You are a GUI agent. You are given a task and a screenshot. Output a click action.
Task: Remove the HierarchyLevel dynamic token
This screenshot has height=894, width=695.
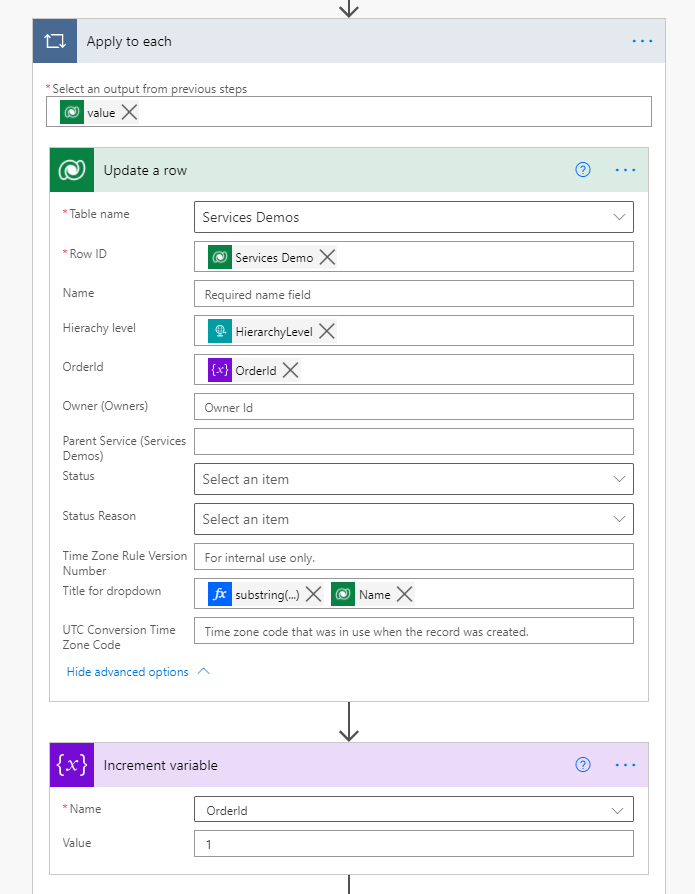pos(327,331)
